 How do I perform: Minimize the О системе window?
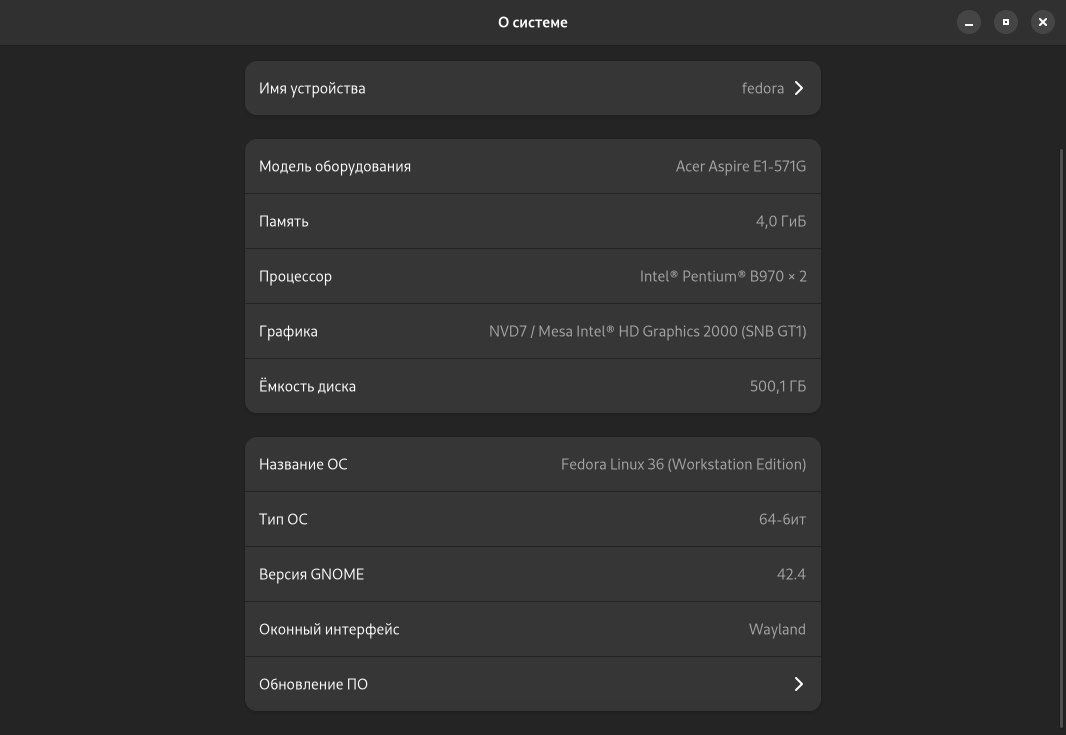(x=968, y=22)
